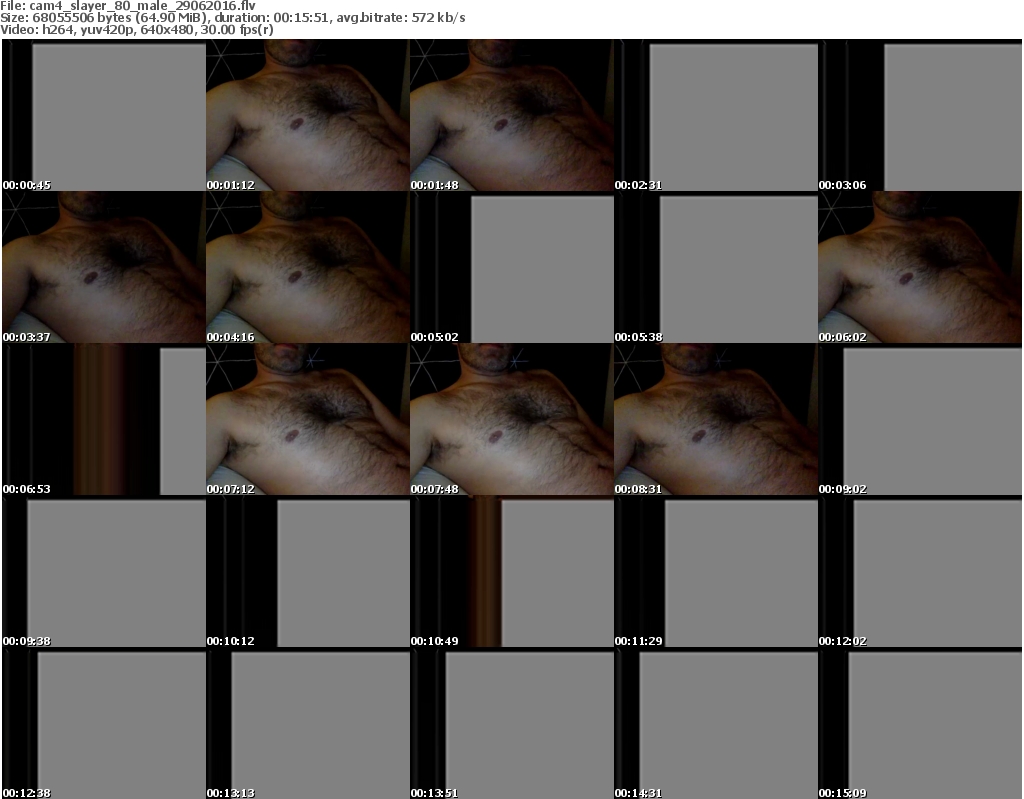Choose the thumbnail at 00:12:38

tap(104, 723)
